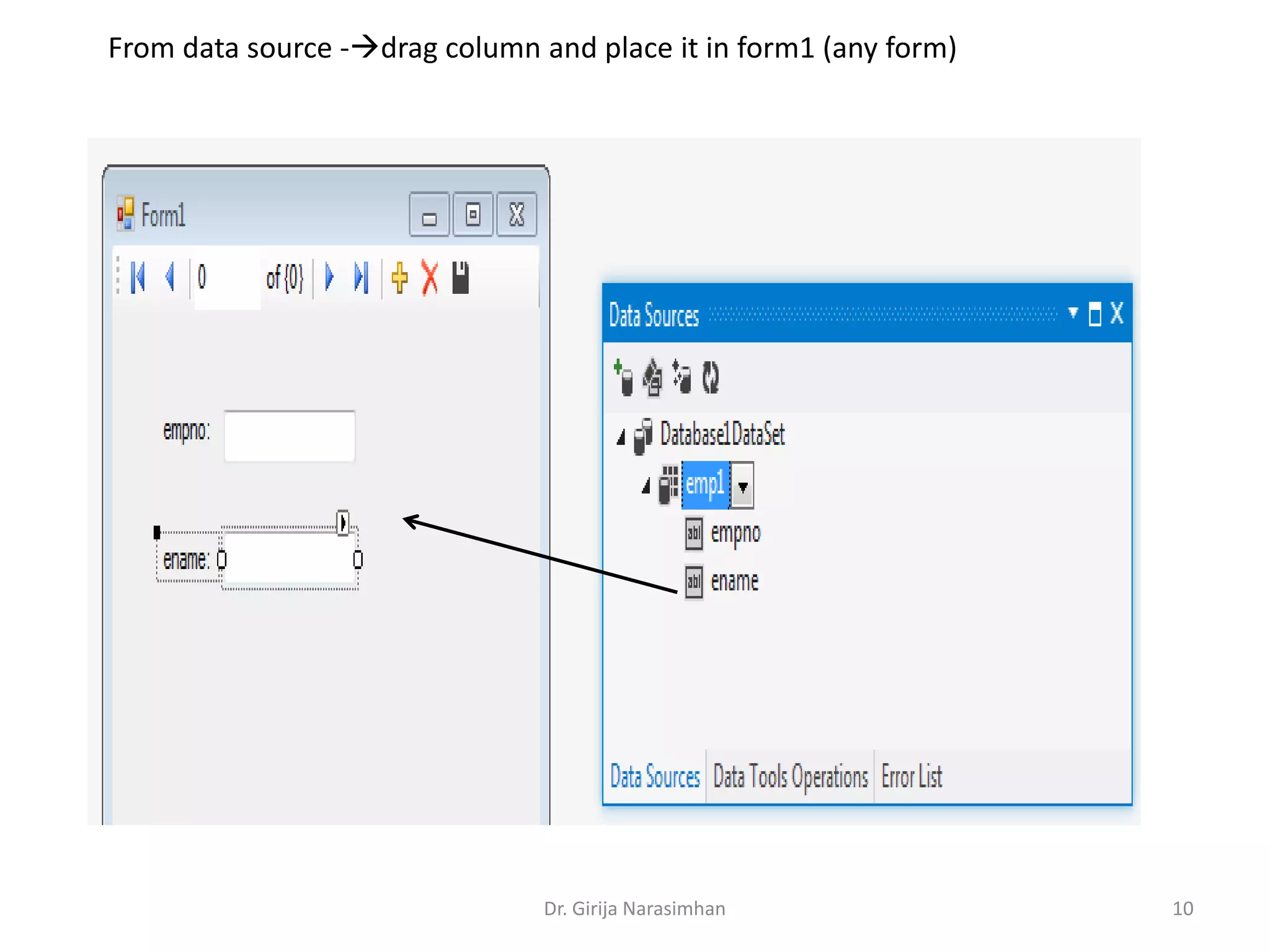Open the emp1 control type dropdown
The height and width of the screenshot is (952, 1270).
[742, 486]
